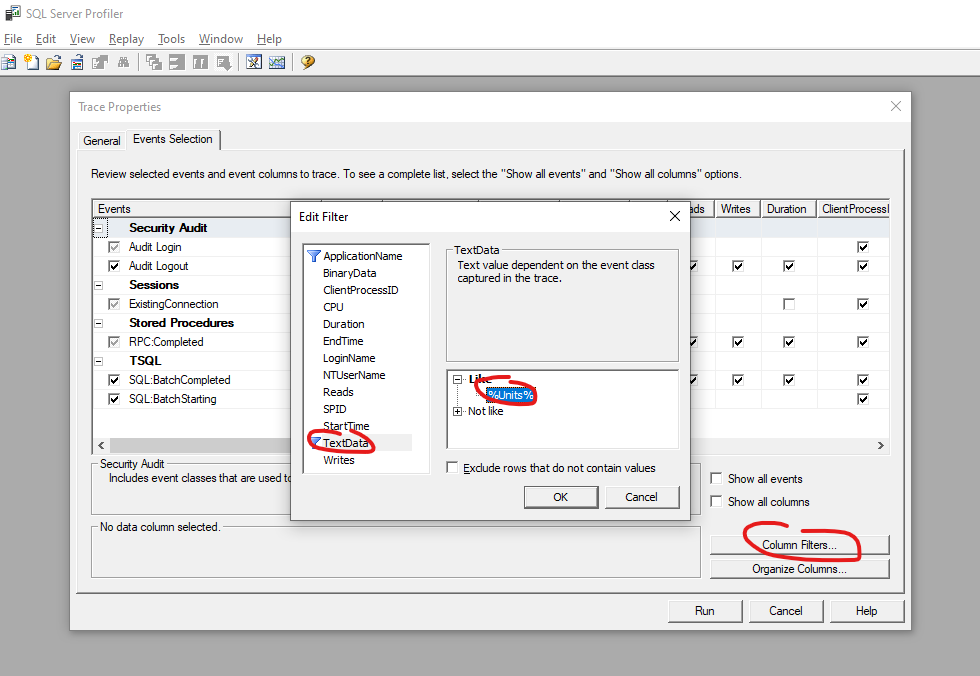980x676 pixels.
Task: Uncheck Duration for the SQL:BatchCompleted row
Action: pyautogui.click(x=789, y=380)
